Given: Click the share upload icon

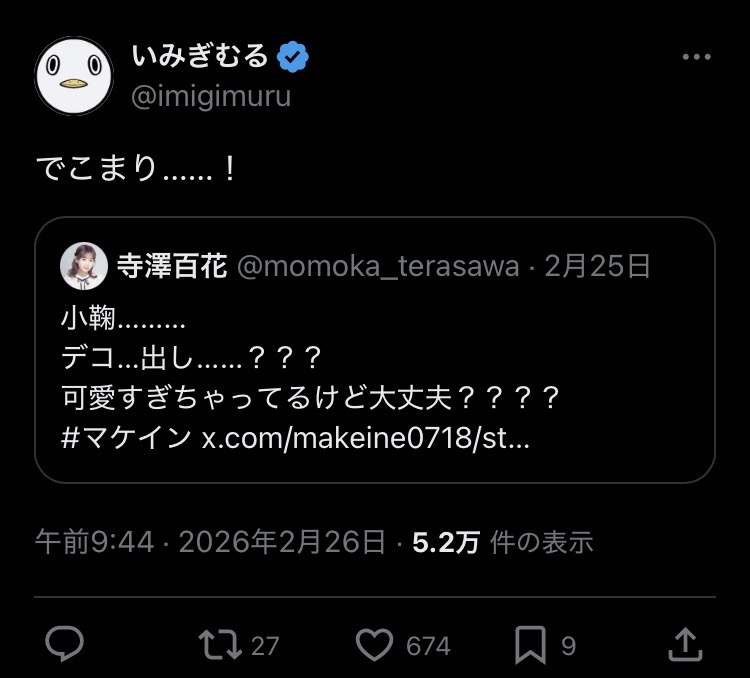Looking at the screenshot, I should point(684,644).
